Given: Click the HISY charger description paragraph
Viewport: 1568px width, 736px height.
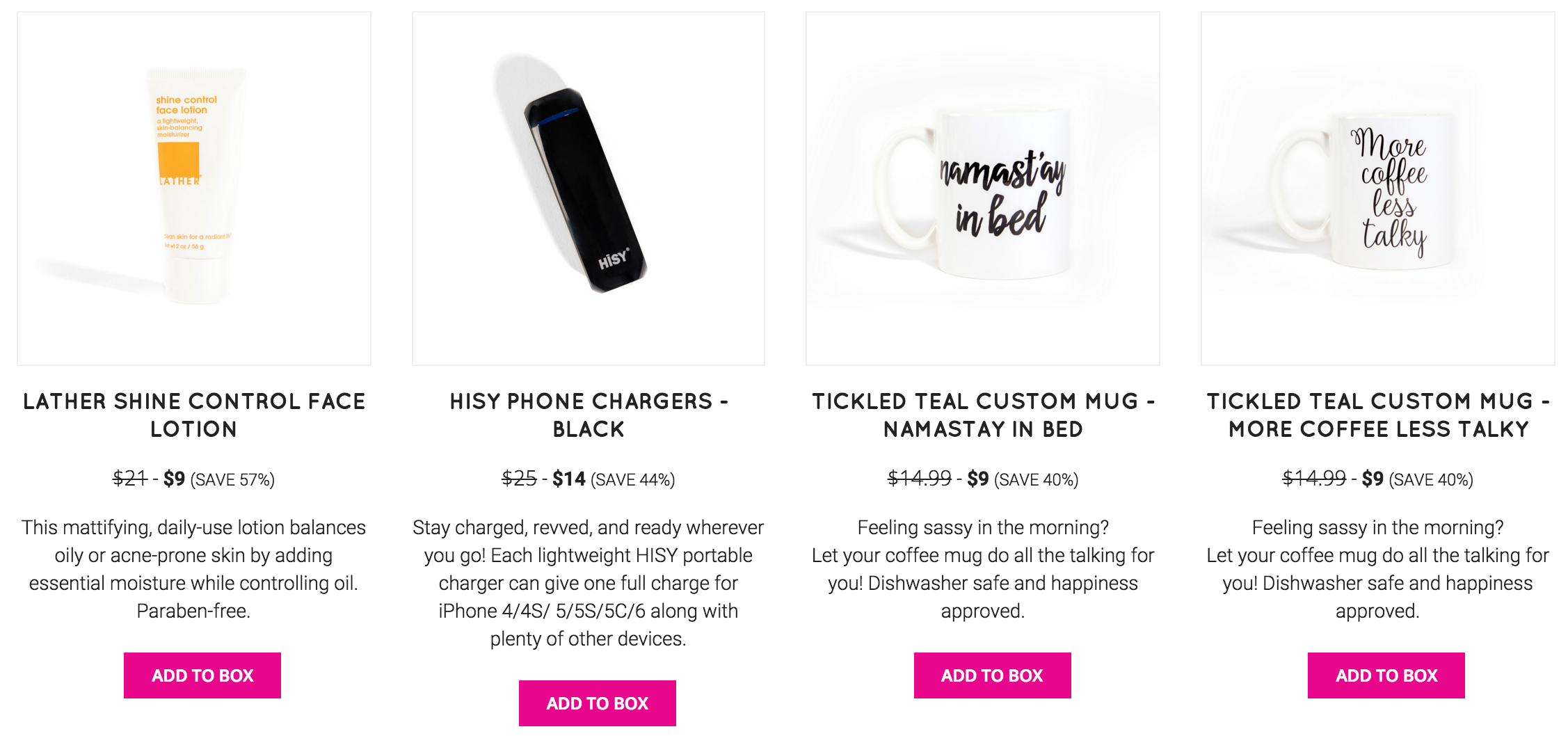Looking at the screenshot, I should pyautogui.click(x=589, y=583).
